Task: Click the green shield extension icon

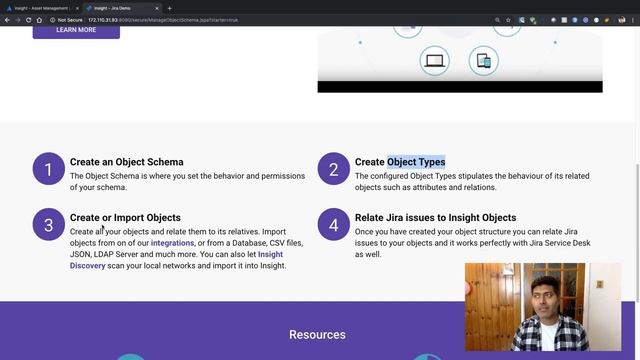Action: tap(533, 20)
